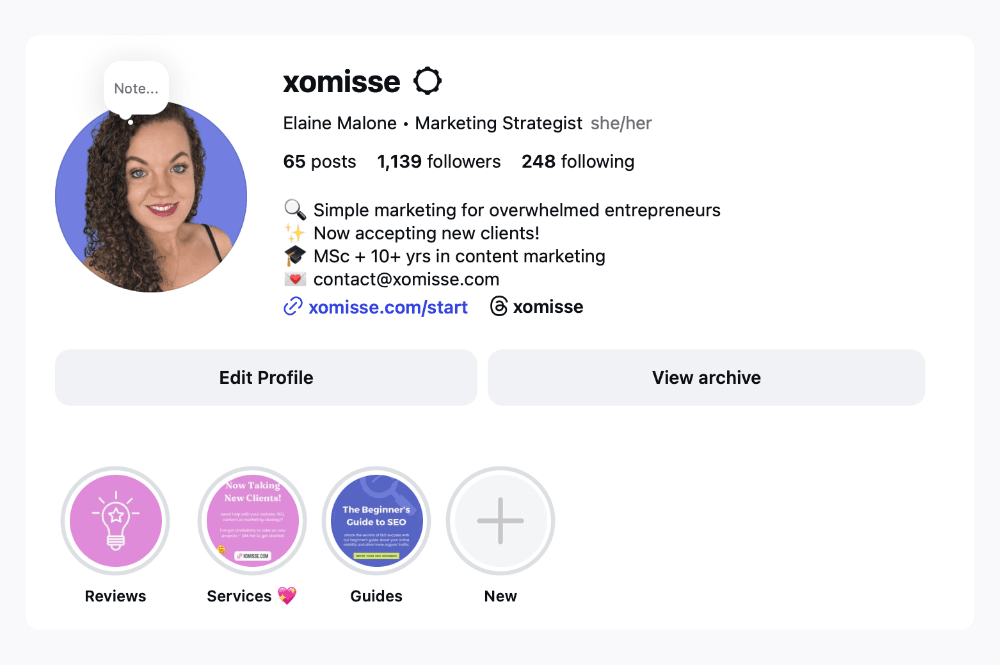Open the Services highlight story
The image size is (1000, 665).
coord(252,521)
